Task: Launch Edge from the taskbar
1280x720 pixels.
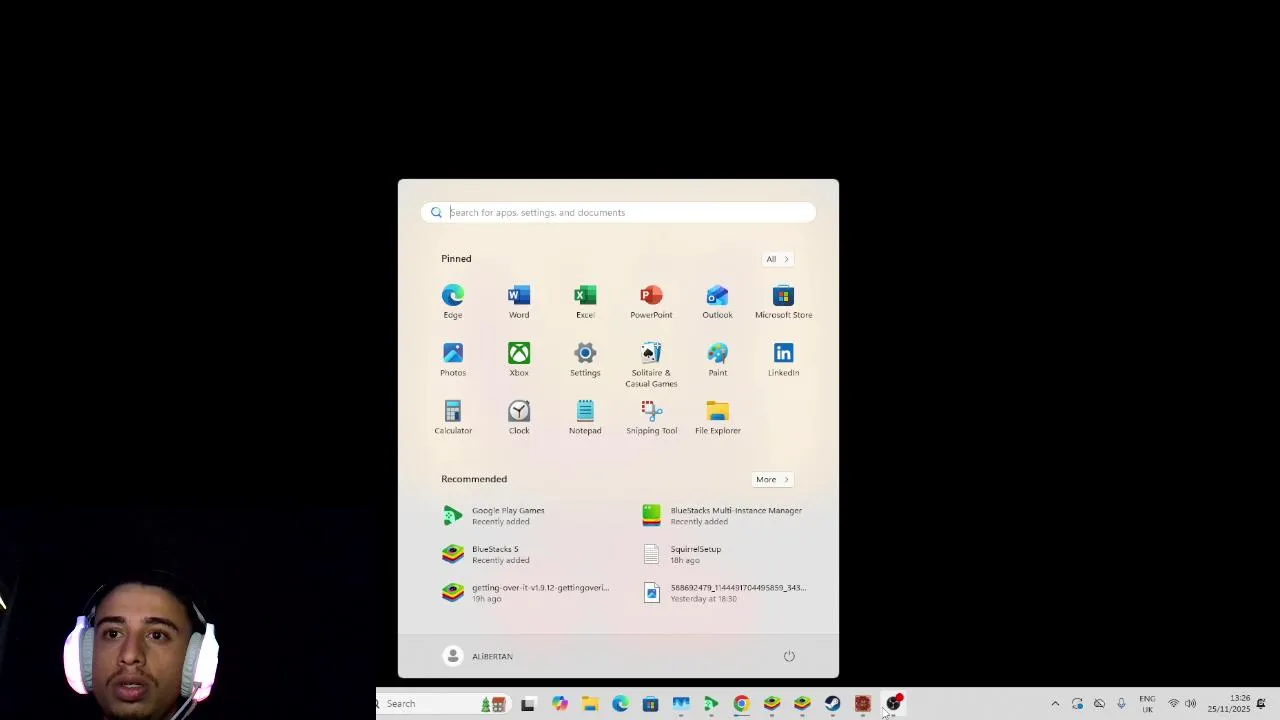Action: click(x=620, y=704)
